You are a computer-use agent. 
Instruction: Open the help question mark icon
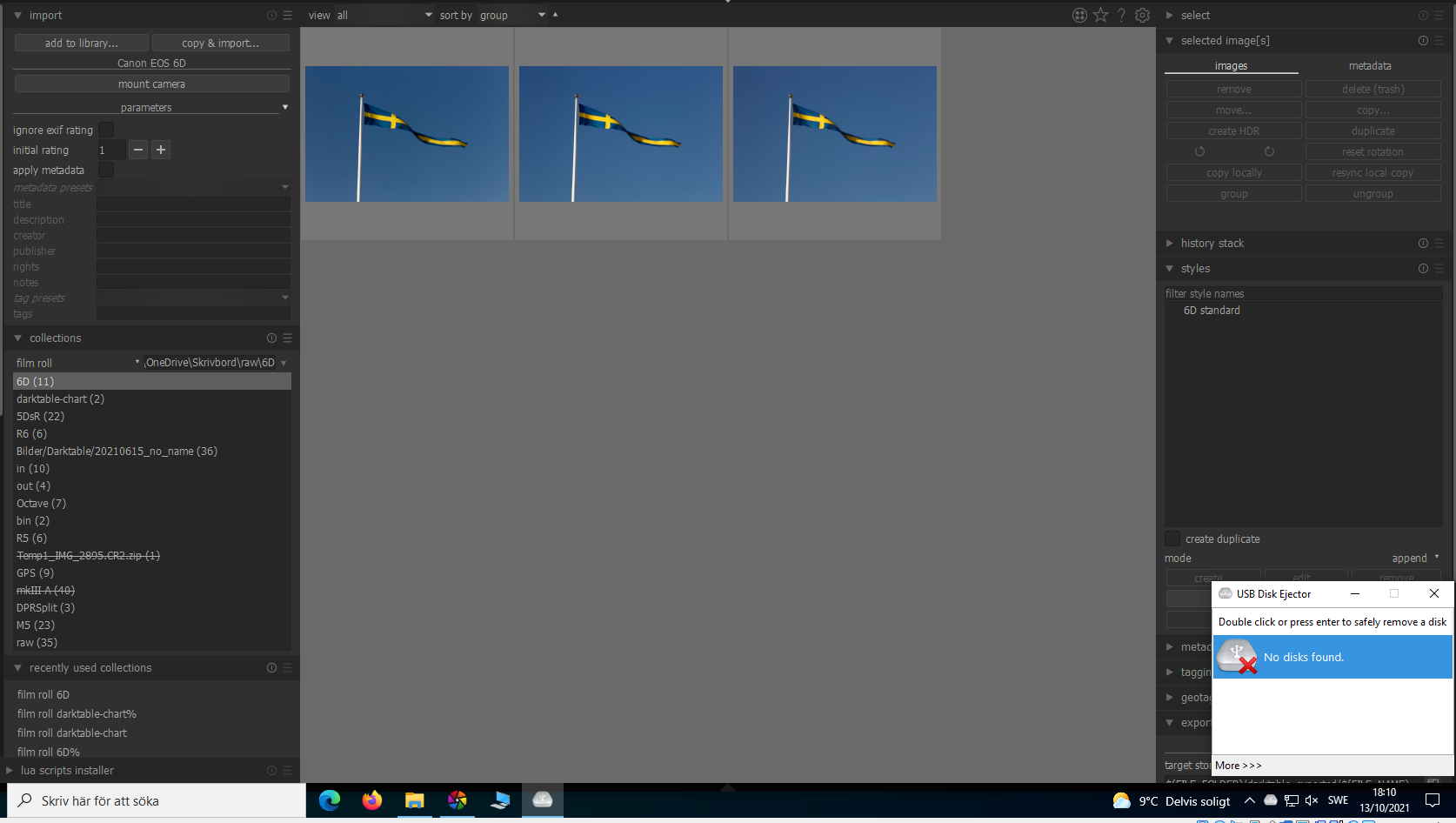click(x=1122, y=15)
